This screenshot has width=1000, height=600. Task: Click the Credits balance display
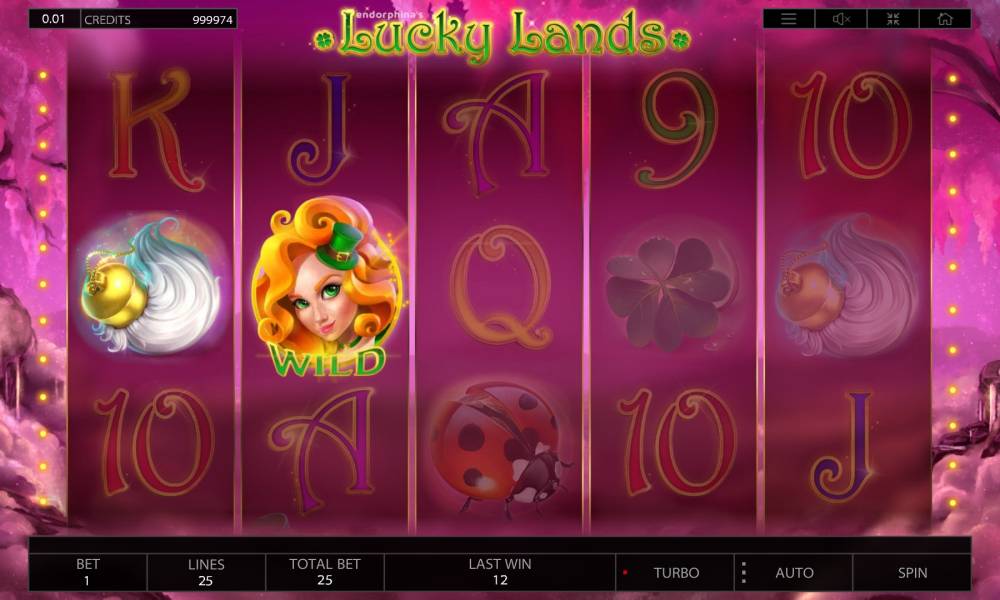pos(159,19)
